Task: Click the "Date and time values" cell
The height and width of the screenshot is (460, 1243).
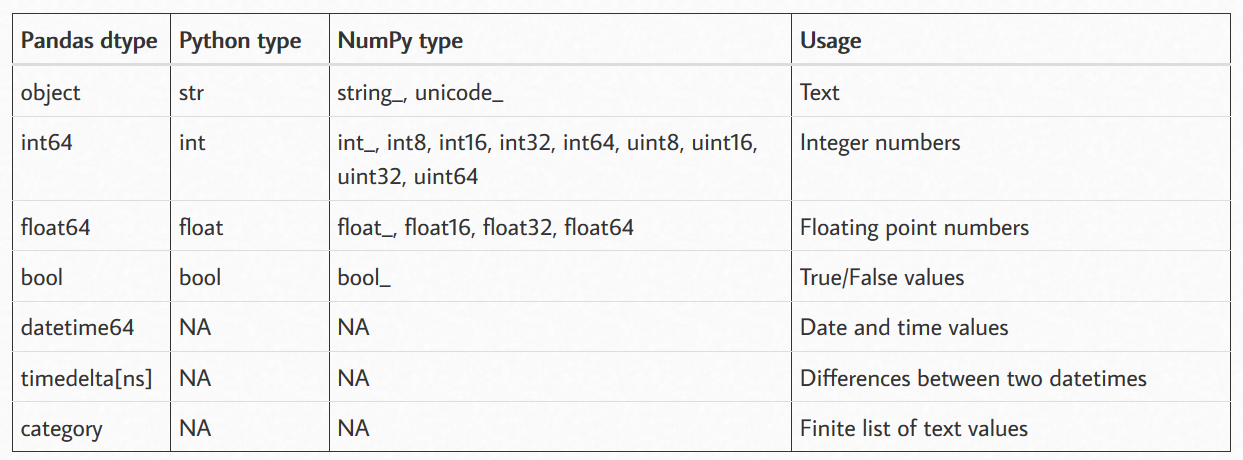Action: click(904, 327)
